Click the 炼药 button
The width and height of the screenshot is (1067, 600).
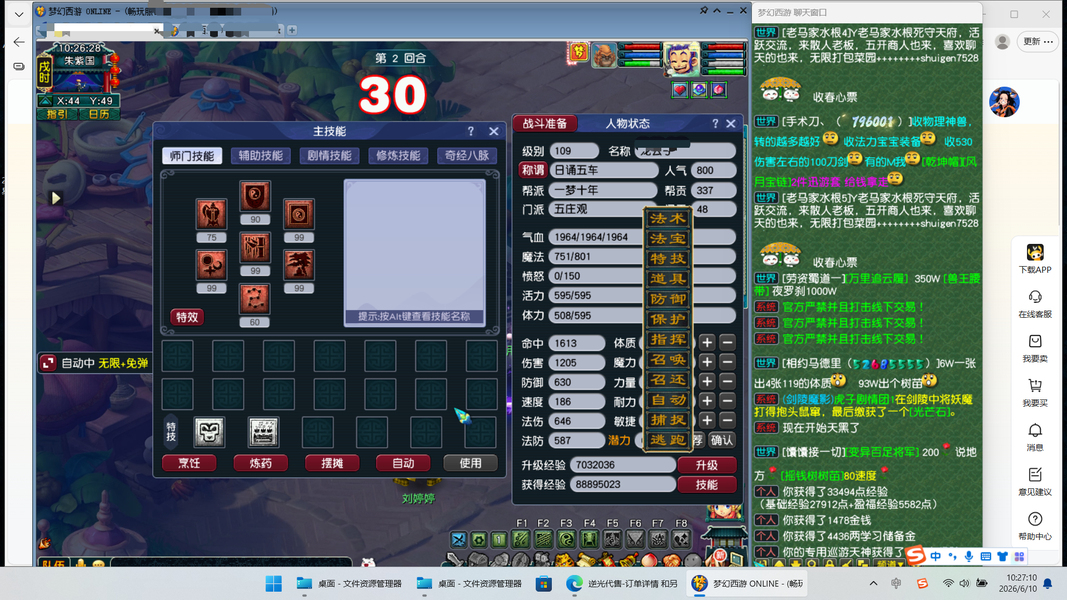click(x=261, y=463)
